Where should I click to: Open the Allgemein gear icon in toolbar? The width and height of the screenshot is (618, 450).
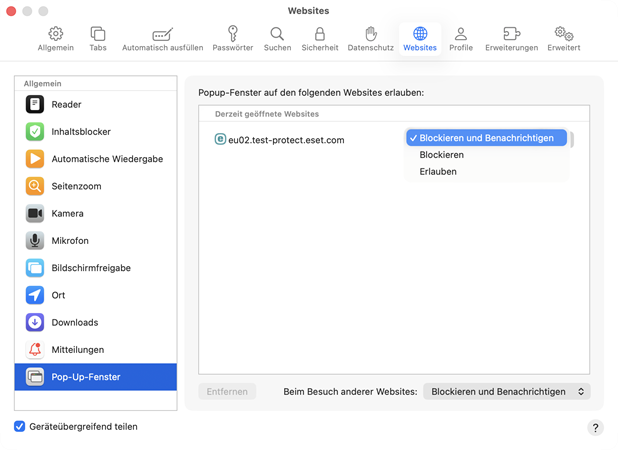[x=56, y=34]
